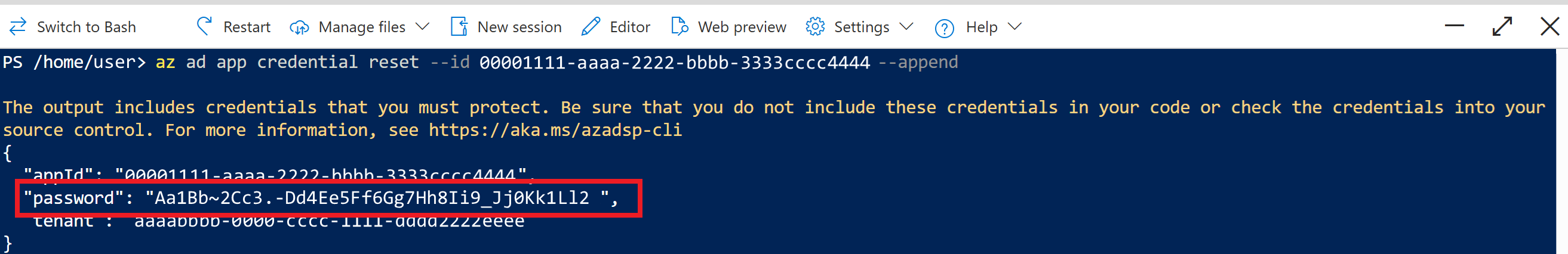Click the Web preview icon

click(x=679, y=27)
